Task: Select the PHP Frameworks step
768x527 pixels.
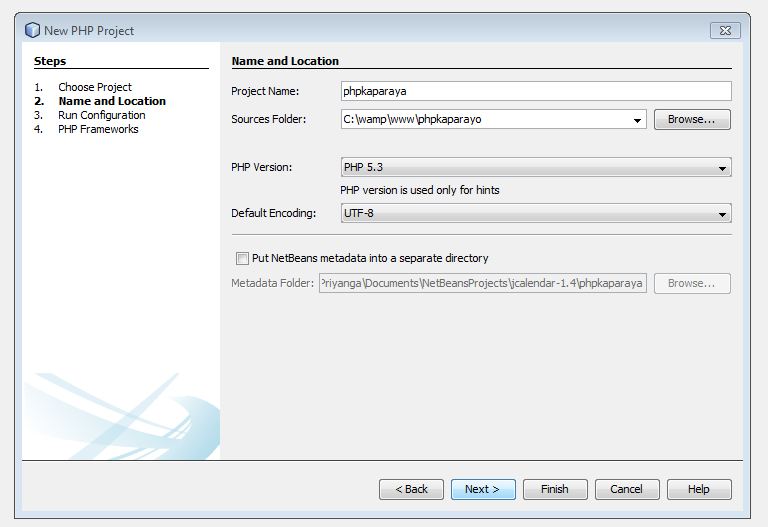Action: [98, 129]
